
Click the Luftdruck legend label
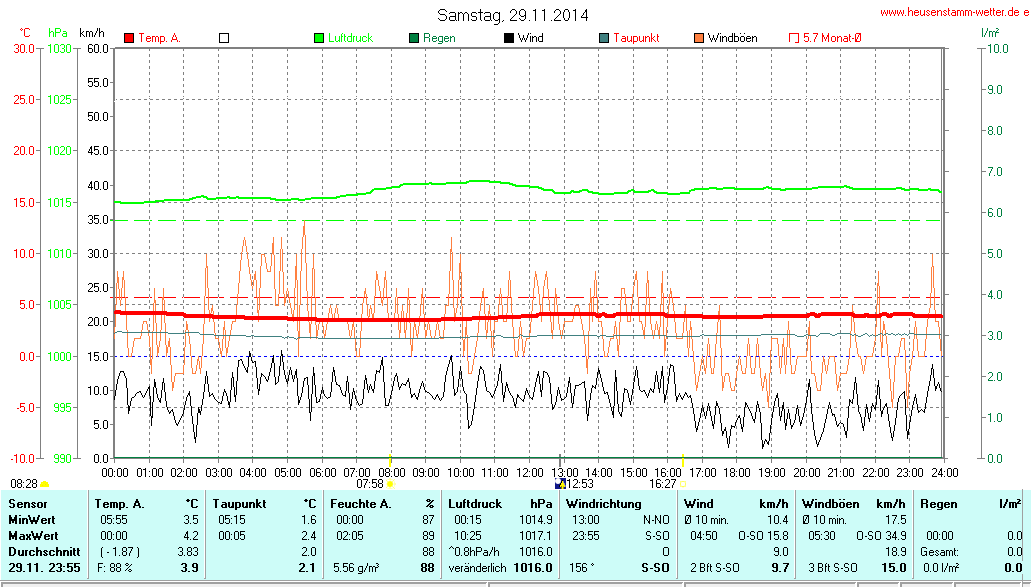tap(350, 38)
